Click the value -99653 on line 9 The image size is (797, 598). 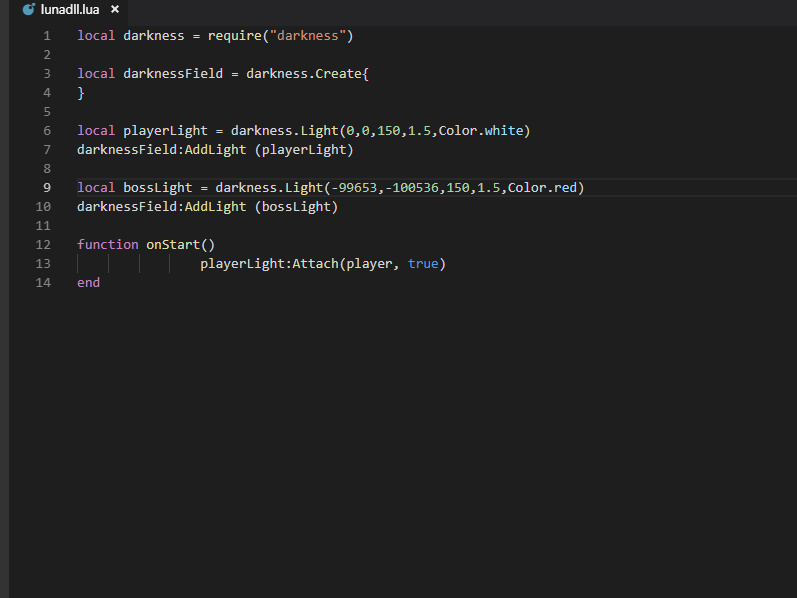point(354,188)
